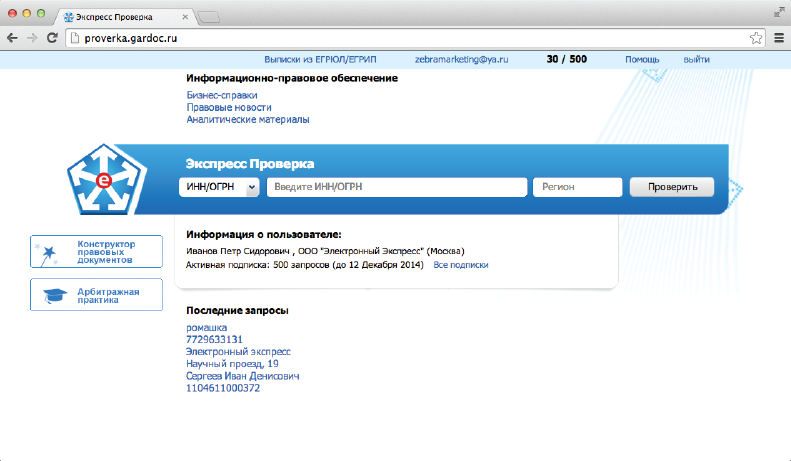Viewport: 791px width, 461px height.
Task: Open recent query ромашка
Action: pyautogui.click(x=206, y=327)
